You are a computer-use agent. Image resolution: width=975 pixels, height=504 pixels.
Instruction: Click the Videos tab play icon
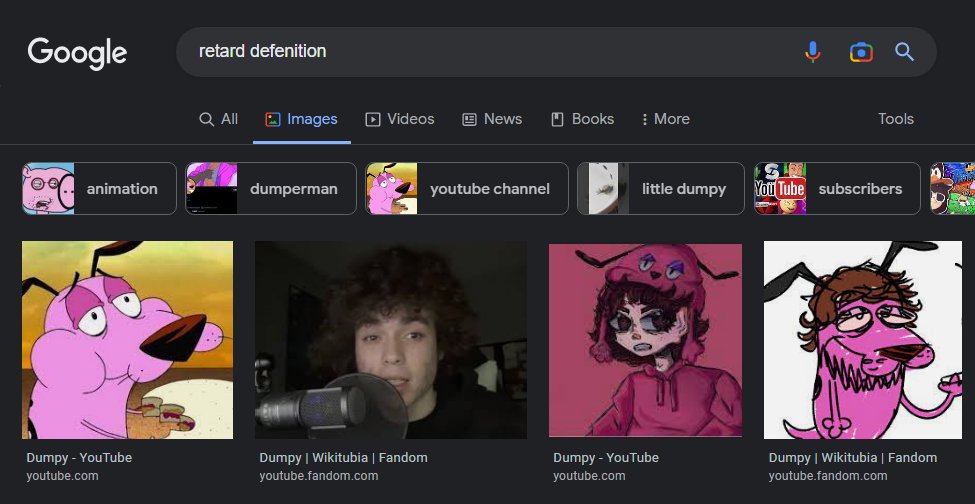click(372, 119)
